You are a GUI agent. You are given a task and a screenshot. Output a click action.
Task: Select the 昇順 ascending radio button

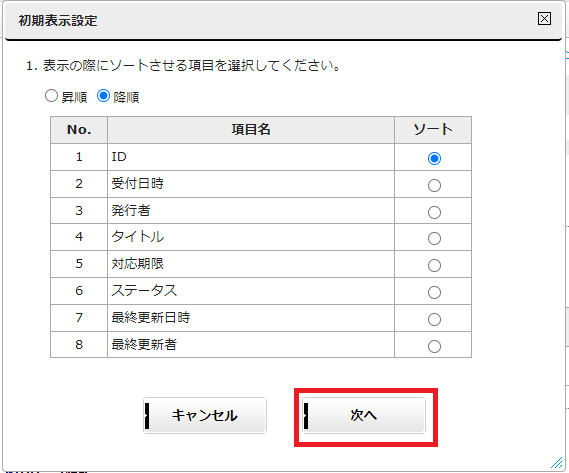click(x=51, y=96)
